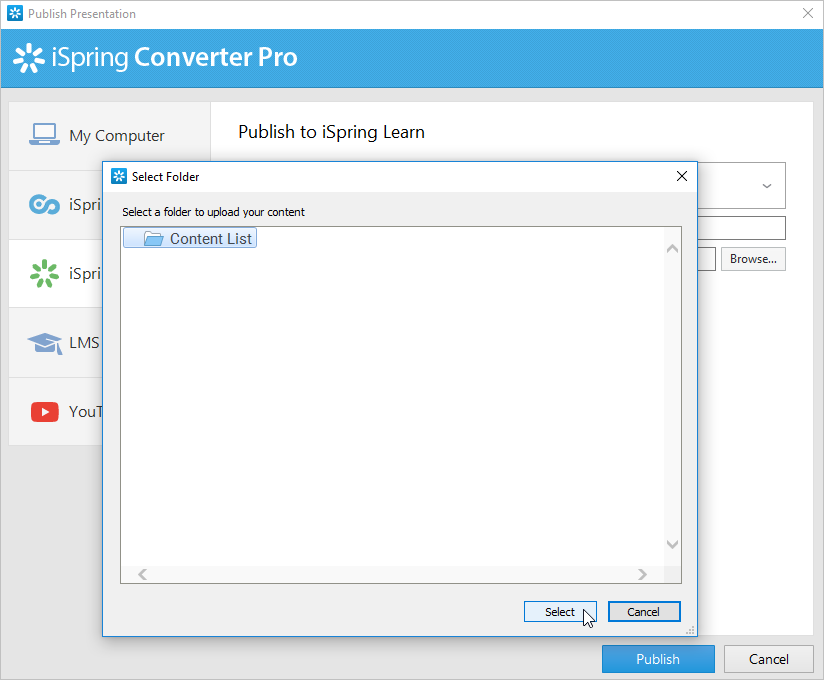Screen dimensions: 824x680
Task: Click the iSpring Converter Pro logo
Action: click(155, 57)
